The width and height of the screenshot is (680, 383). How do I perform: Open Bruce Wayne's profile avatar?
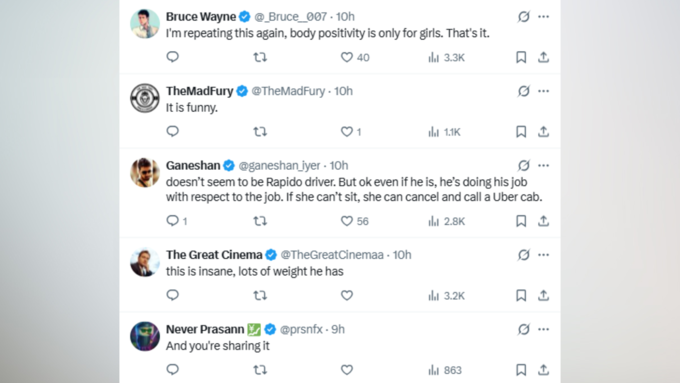pyautogui.click(x=145, y=24)
